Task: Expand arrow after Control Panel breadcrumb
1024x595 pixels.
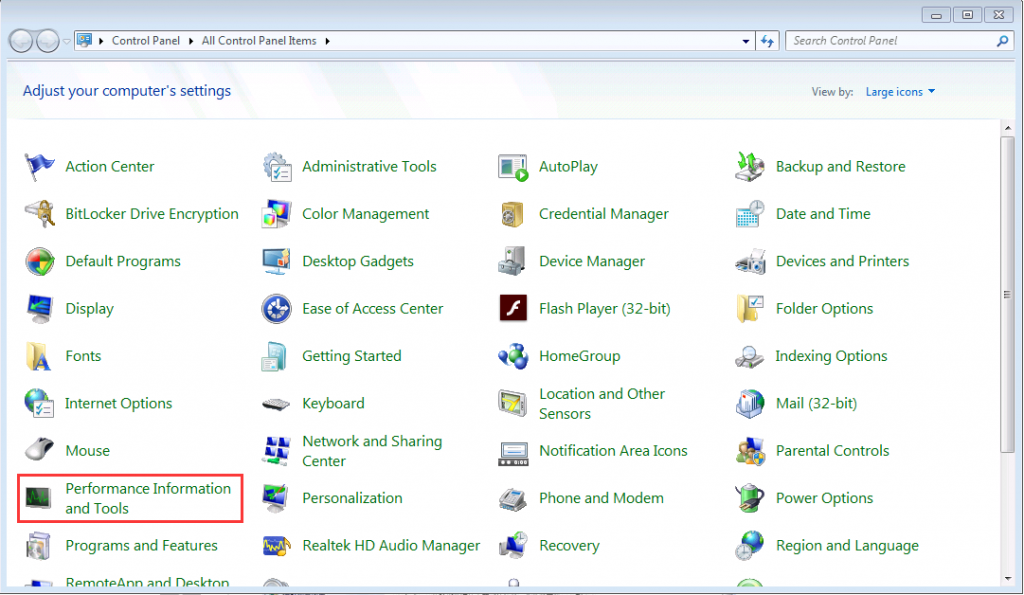Action: coord(191,41)
